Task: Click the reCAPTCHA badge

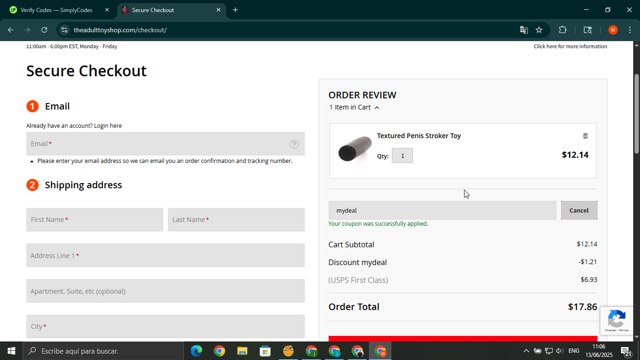Action: [x=617, y=320]
